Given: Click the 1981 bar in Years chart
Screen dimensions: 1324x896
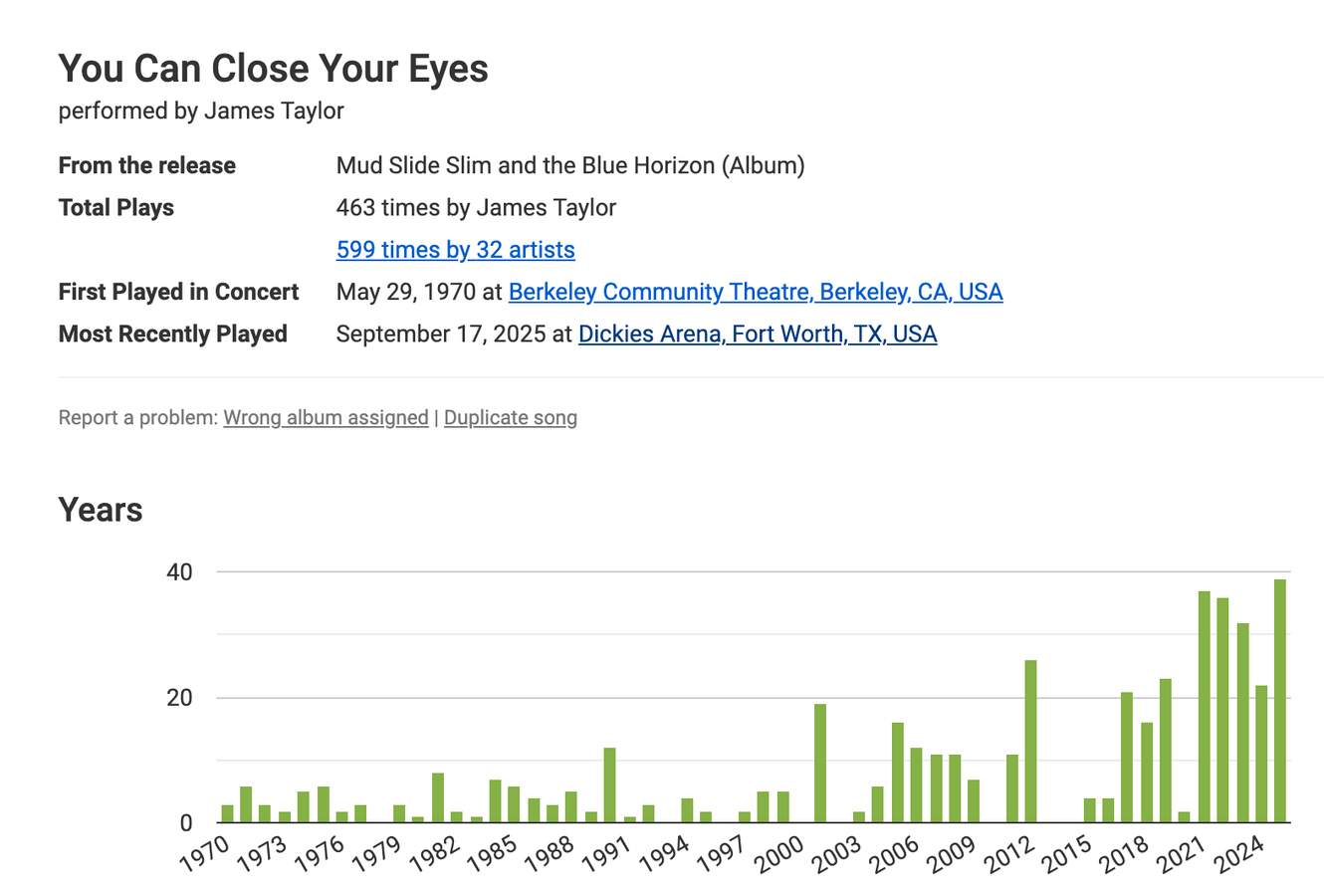Looking at the screenshot, I should [x=438, y=798].
